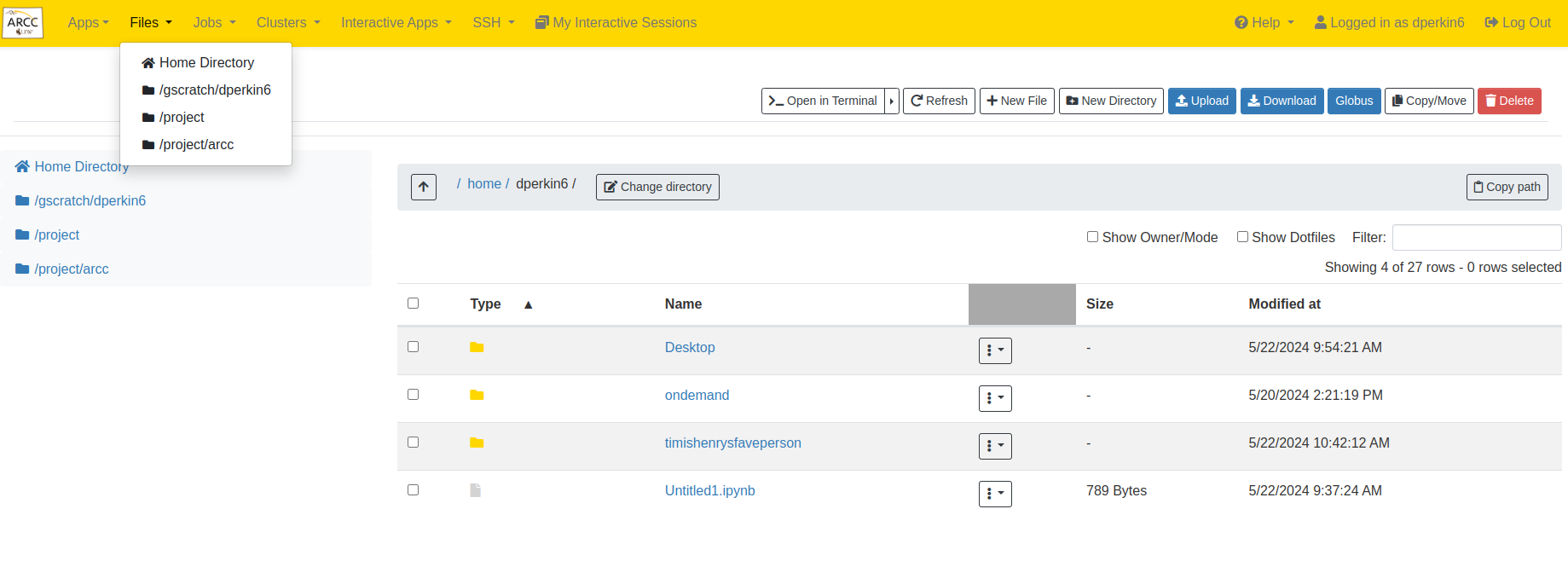The width and height of the screenshot is (1568, 567).
Task: Enable Show Owner/Mode checkbox
Action: click(1092, 237)
